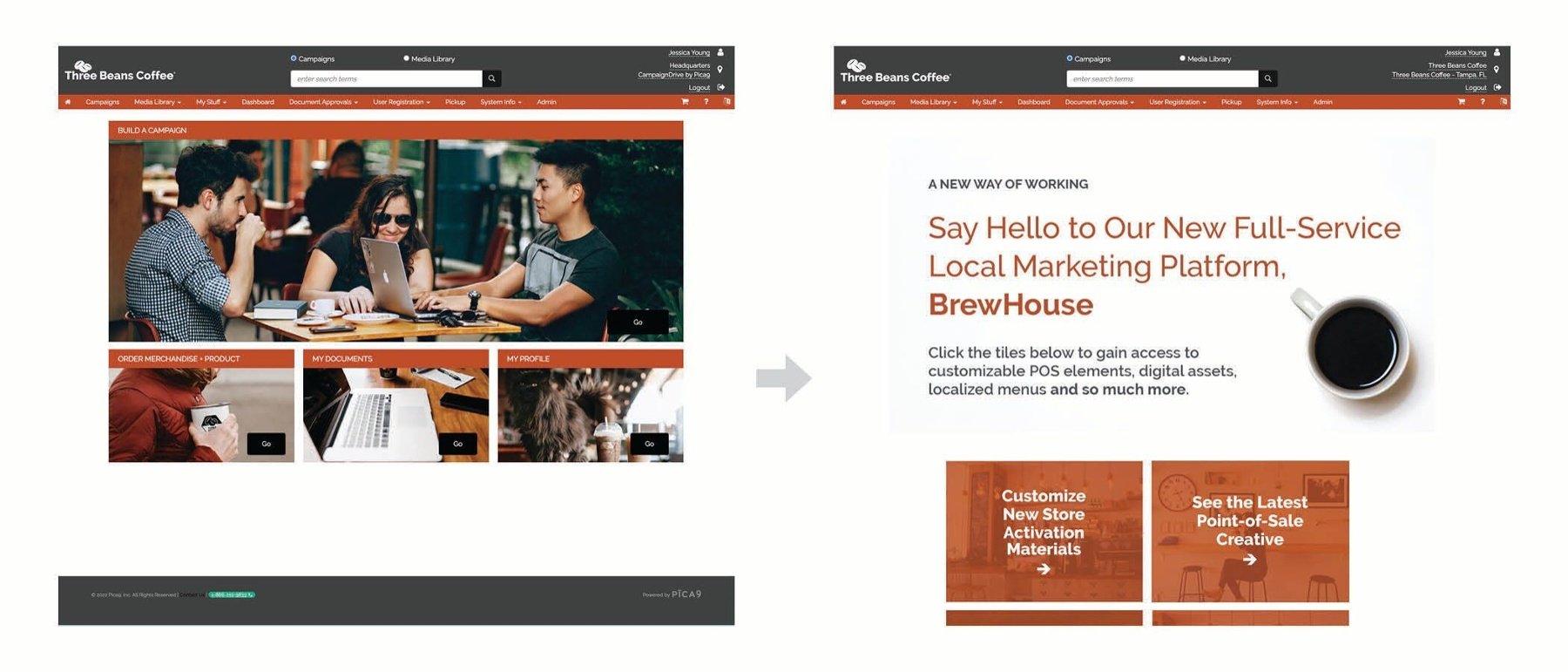
Task: Click the logout arrow icon in left screenshot
Action: pyautogui.click(x=720, y=87)
